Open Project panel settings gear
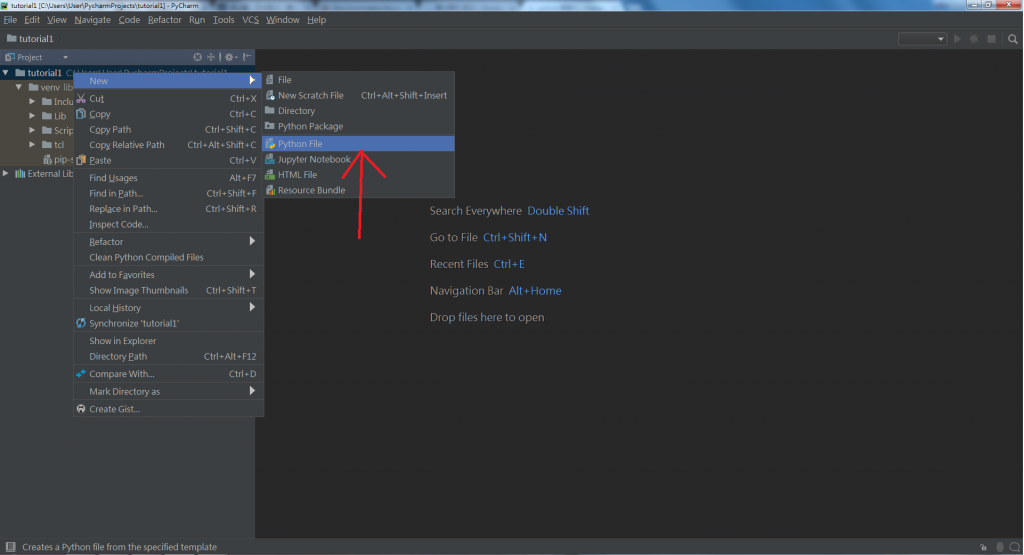Screen dimensions: 1024x555 pos(231,57)
